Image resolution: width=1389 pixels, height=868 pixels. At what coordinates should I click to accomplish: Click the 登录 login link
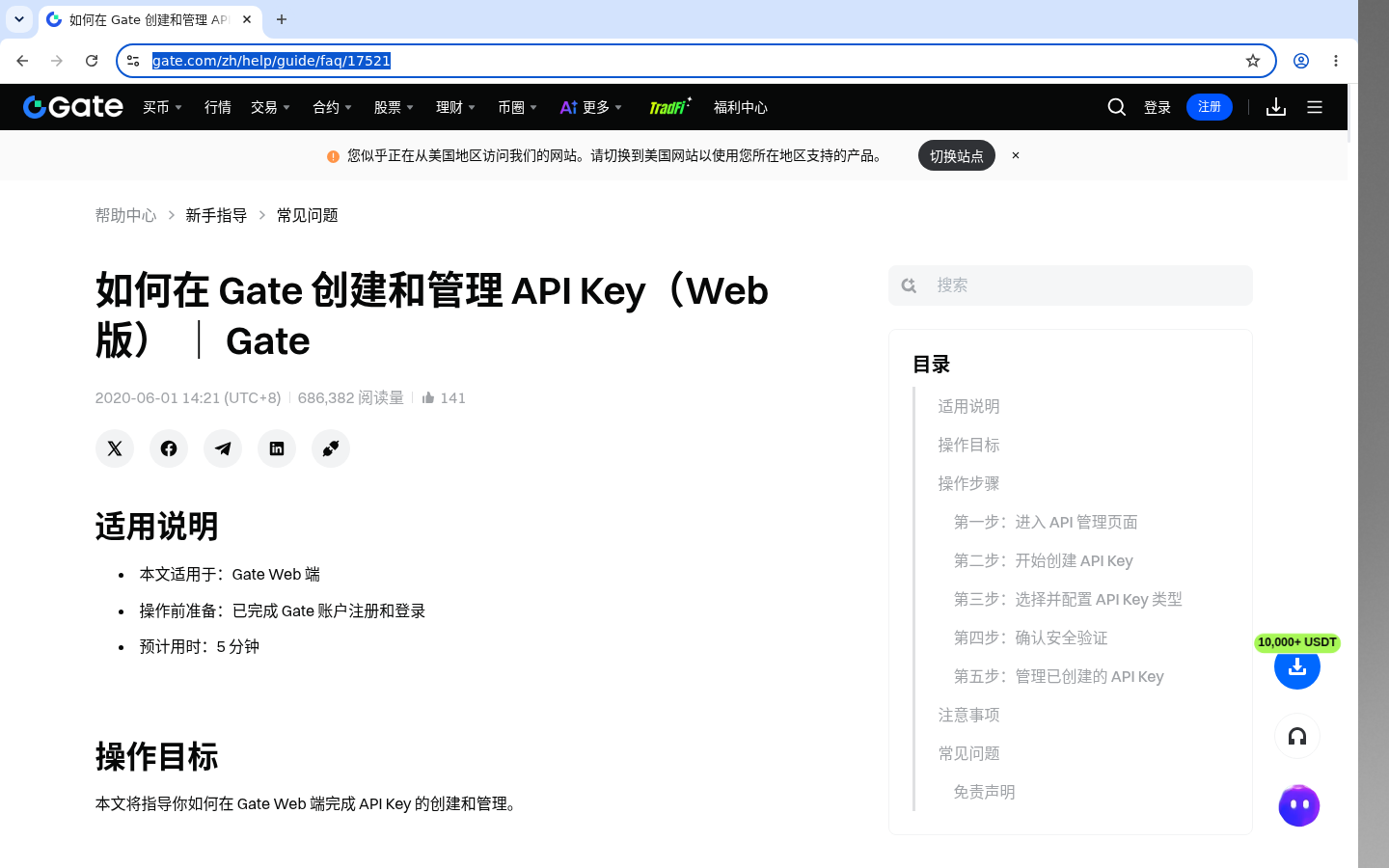click(x=1157, y=107)
